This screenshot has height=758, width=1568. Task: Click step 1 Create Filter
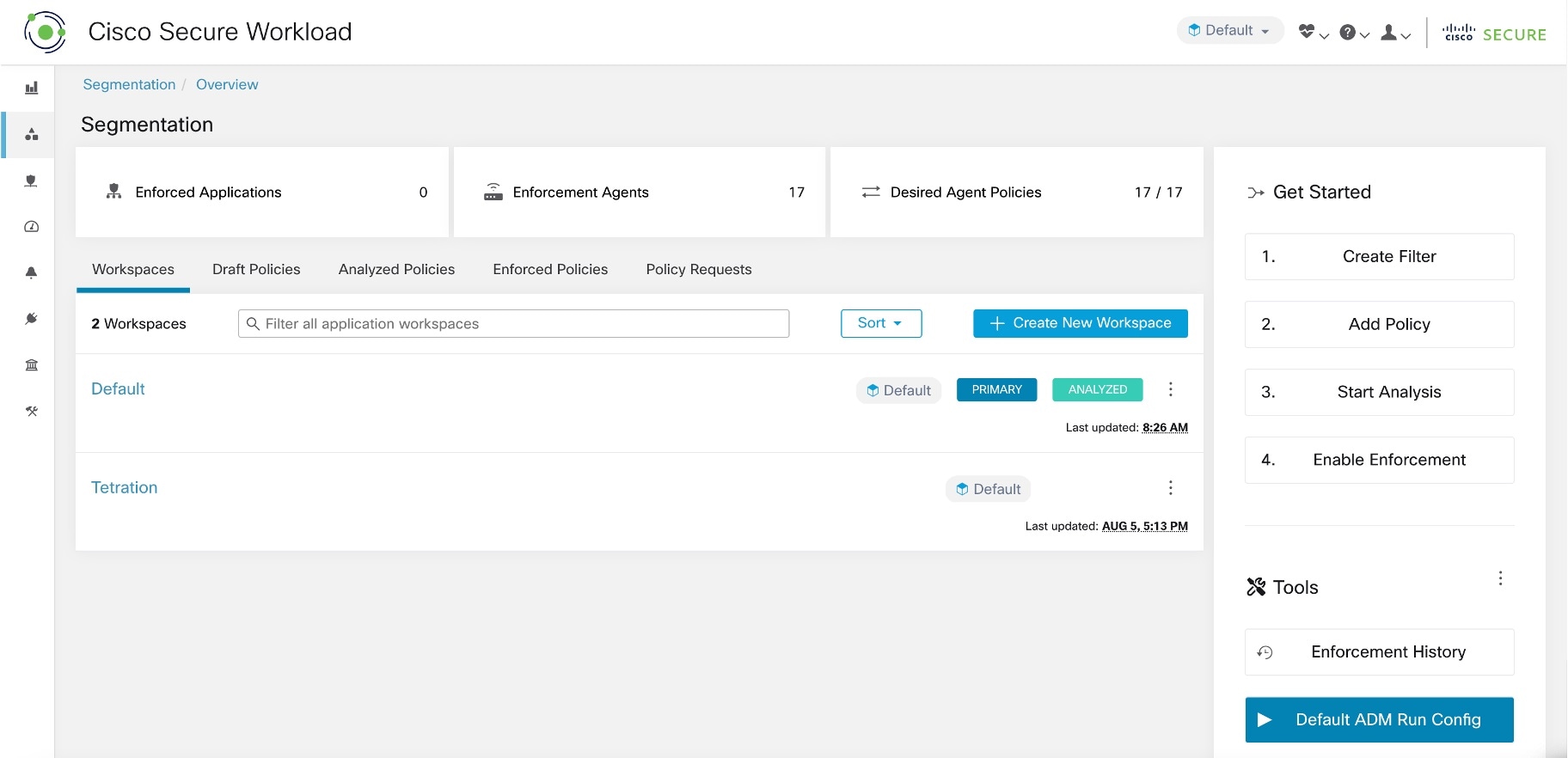click(x=1379, y=256)
